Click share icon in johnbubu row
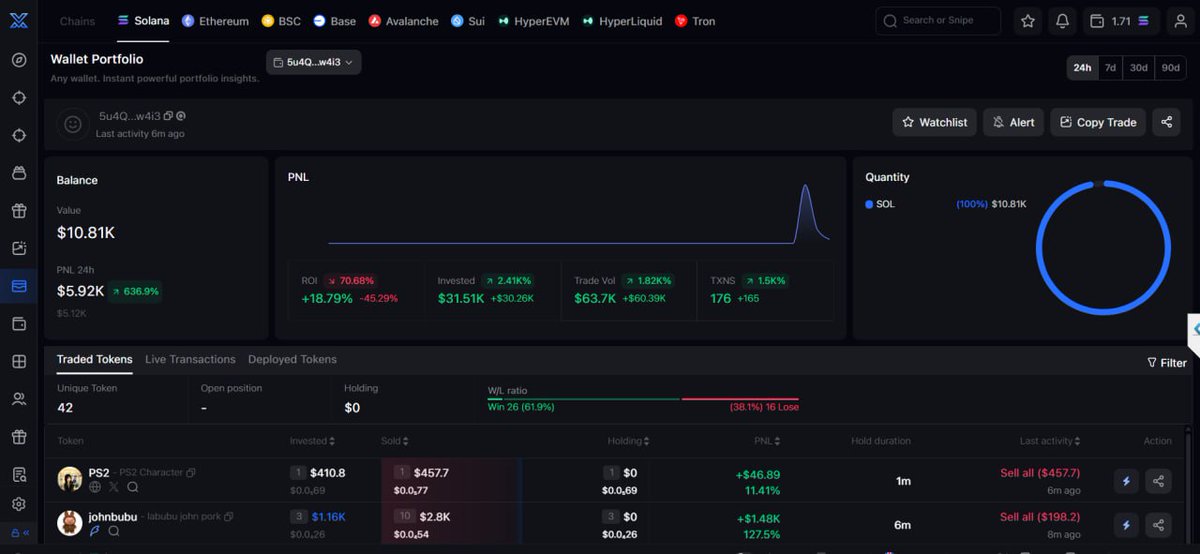This screenshot has height=554, width=1200. (x=1158, y=525)
